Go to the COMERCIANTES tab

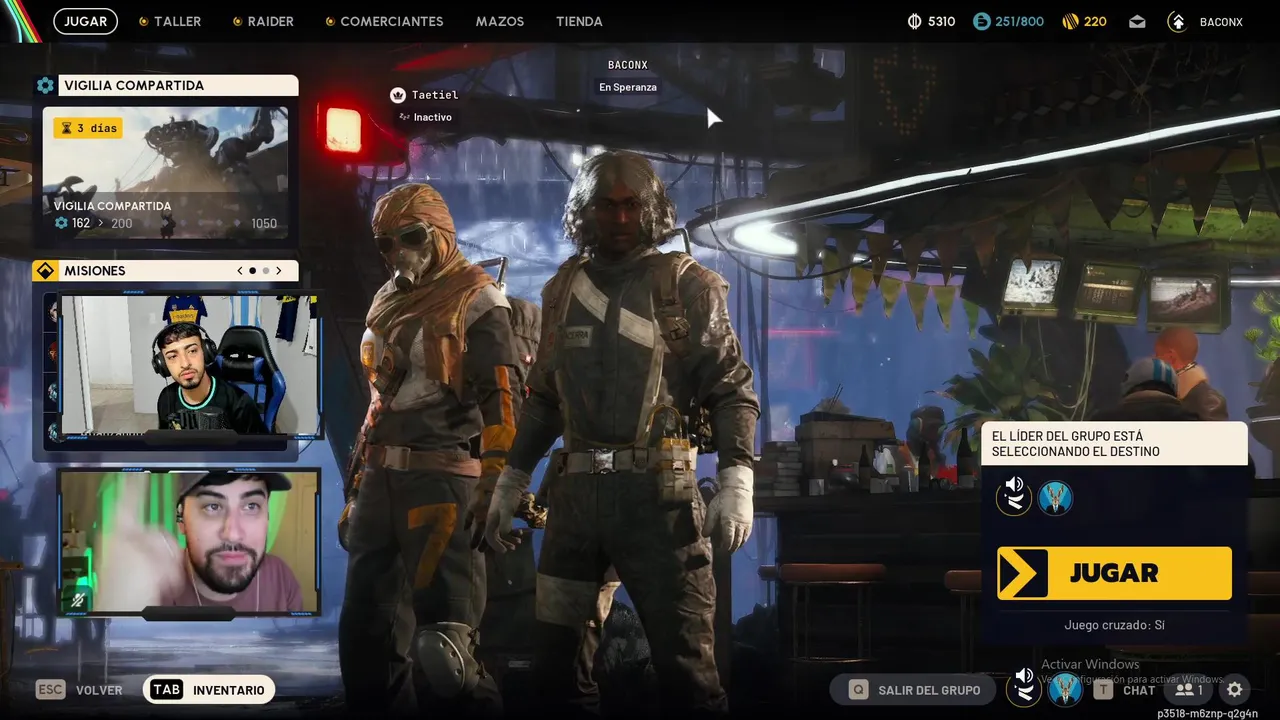point(384,21)
